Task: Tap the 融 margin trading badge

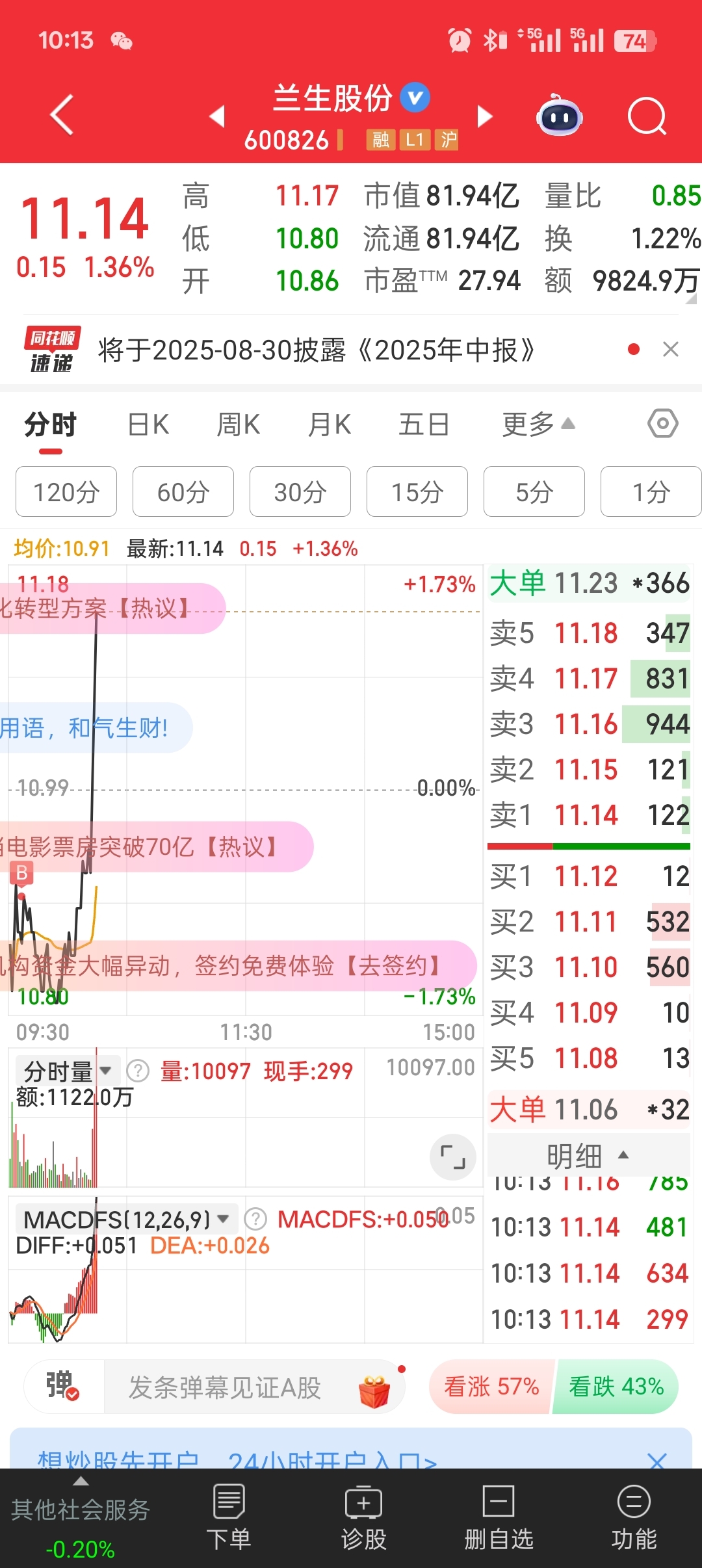Action: (381, 140)
